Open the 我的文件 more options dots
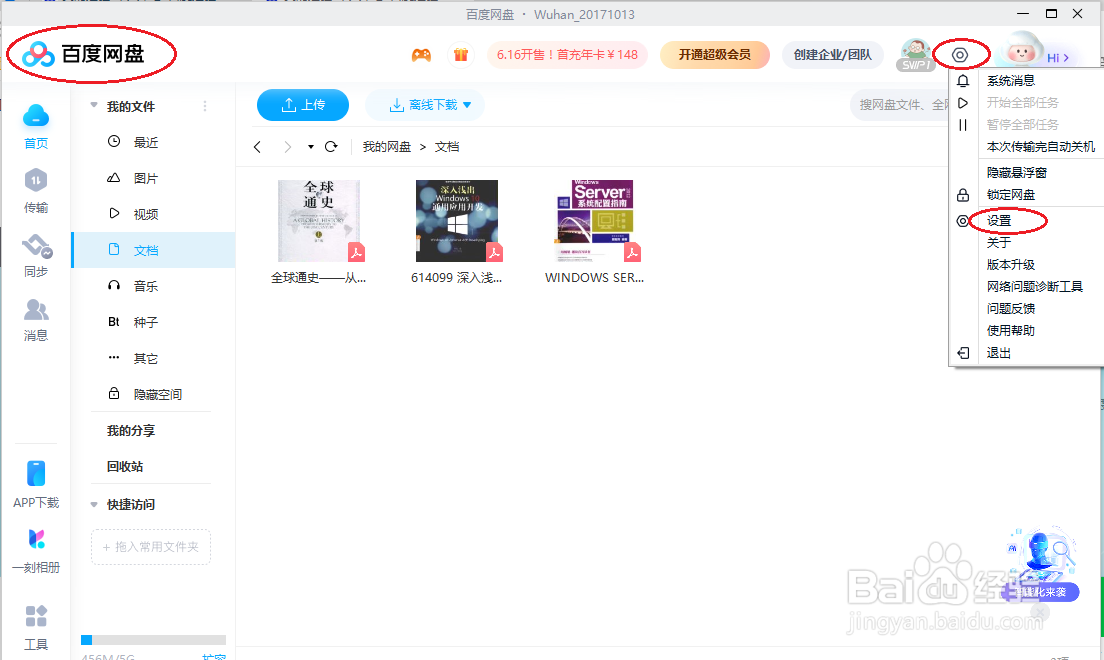Image resolution: width=1104 pixels, height=660 pixels. point(205,106)
